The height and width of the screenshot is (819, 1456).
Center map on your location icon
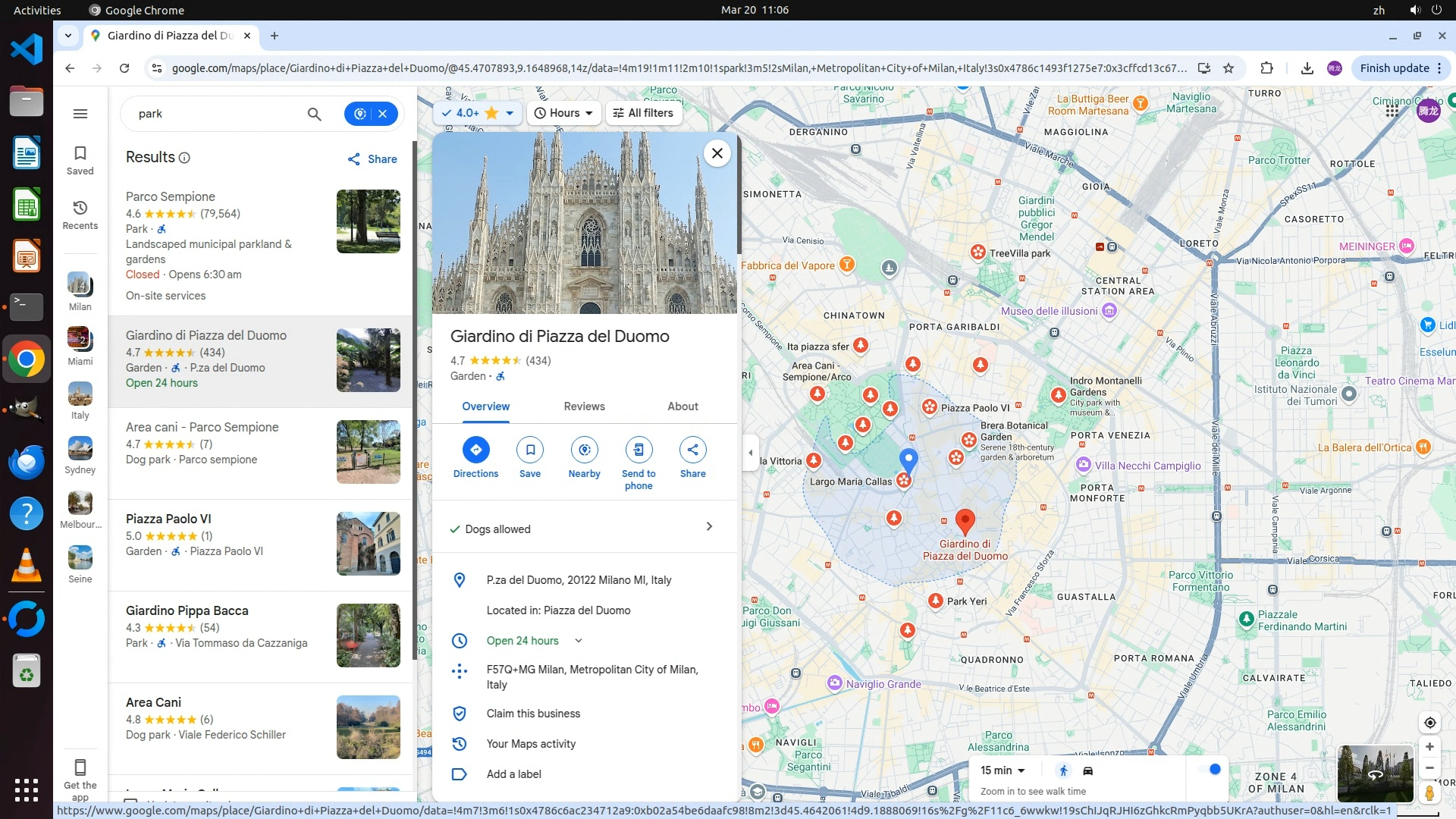[1429, 723]
